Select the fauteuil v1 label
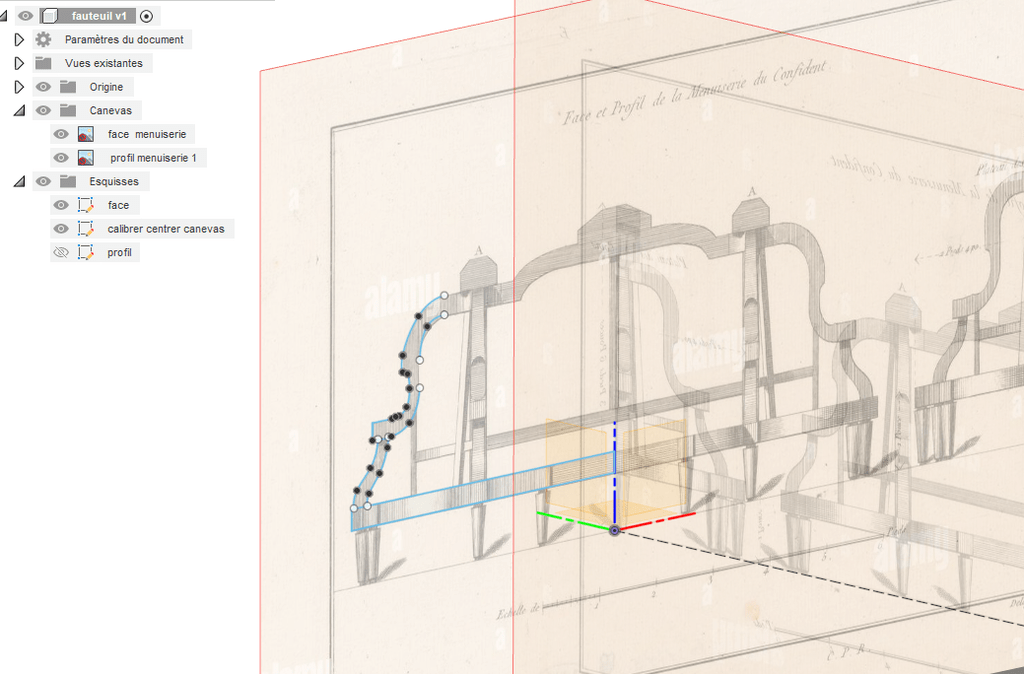 99,16
